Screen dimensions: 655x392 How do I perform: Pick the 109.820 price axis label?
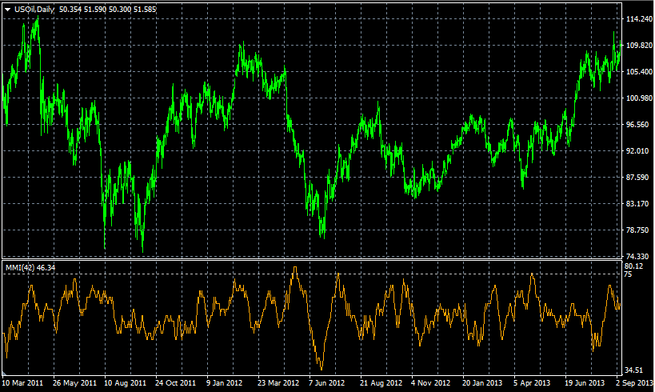point(639,46)
